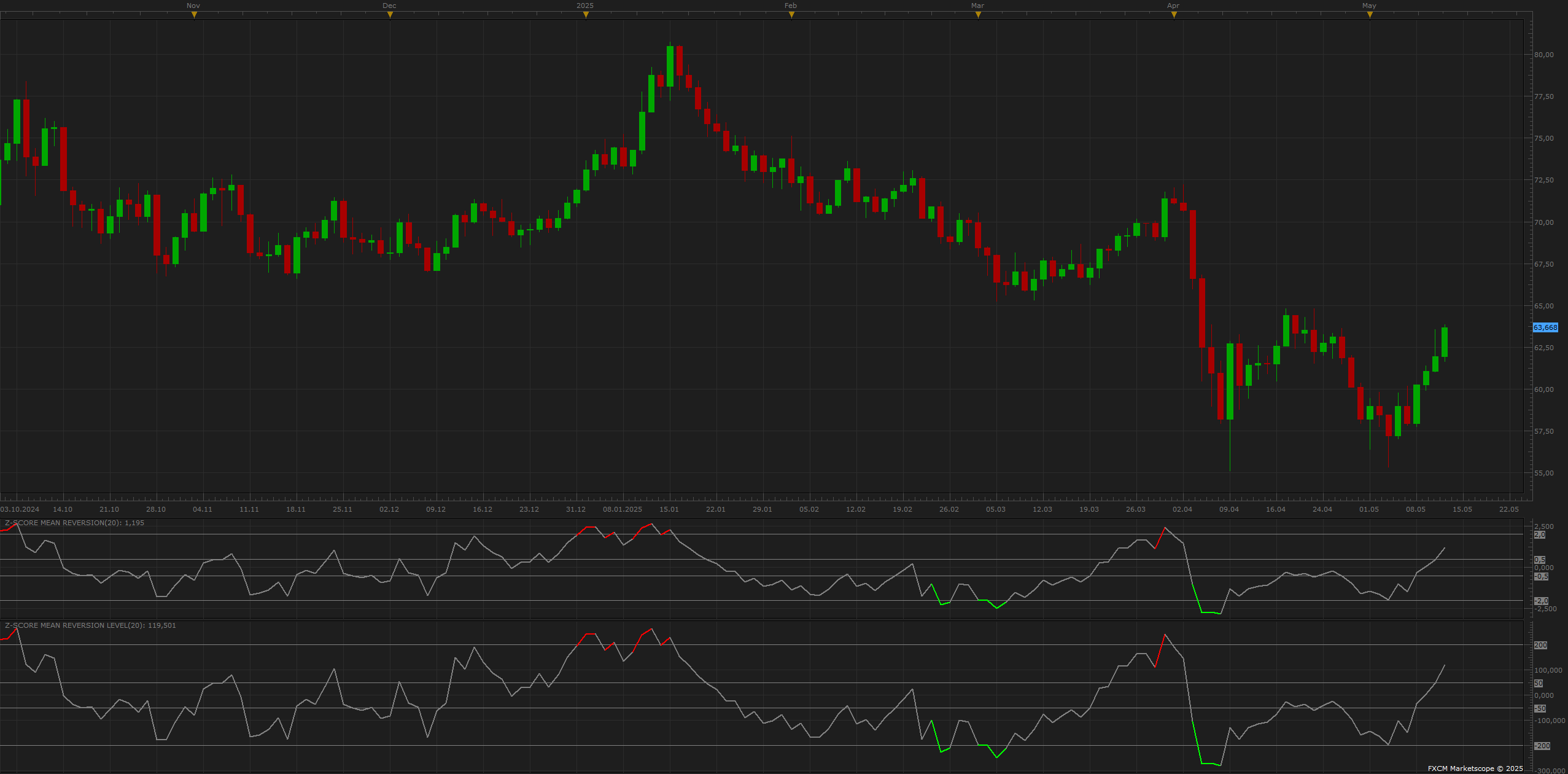The image size is (1568, 774).
Task: Click the 09.04 date on the time axis
Action: (1229, 509)
